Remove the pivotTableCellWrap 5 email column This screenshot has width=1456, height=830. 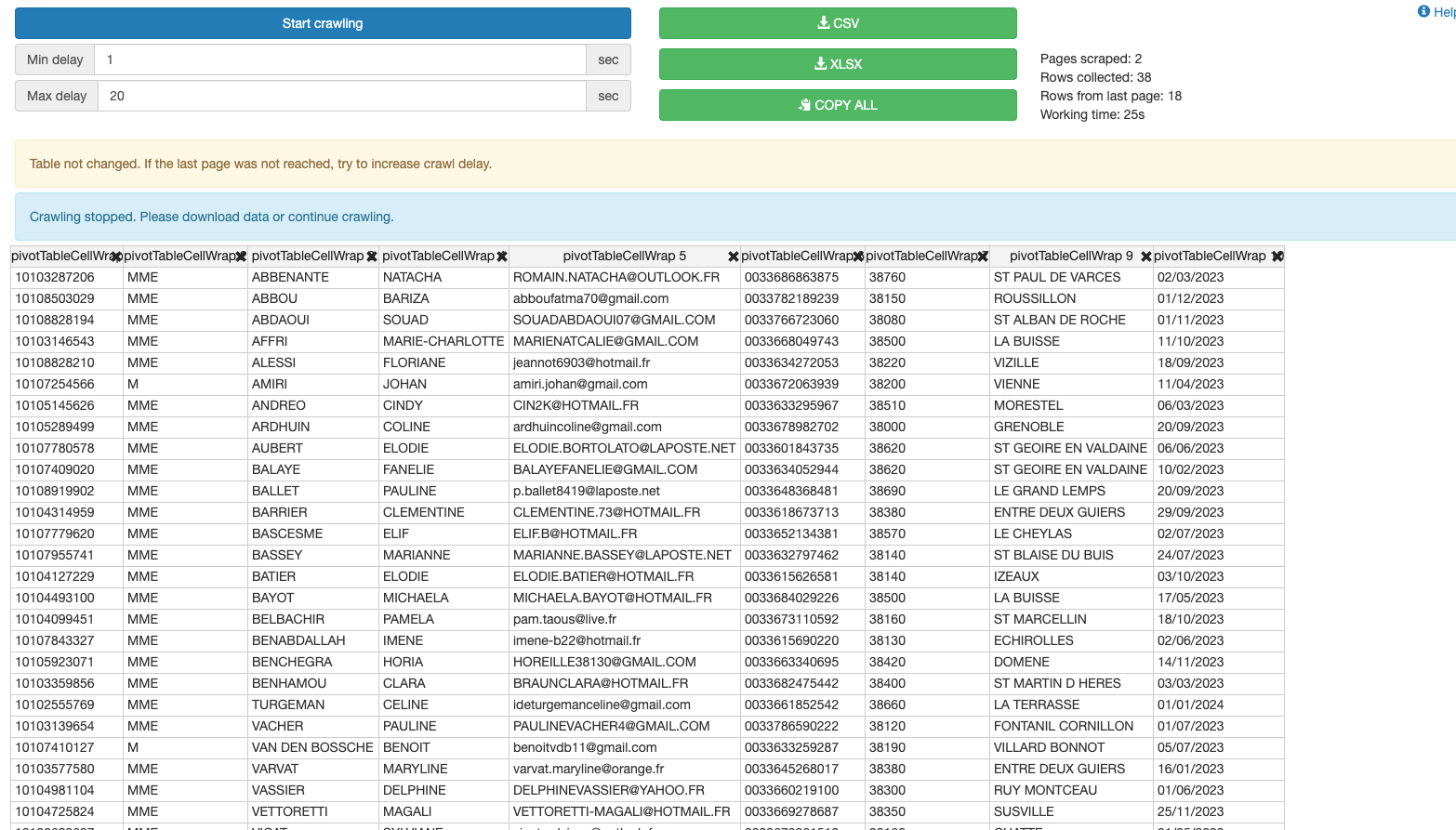click(x=733, y=257)
